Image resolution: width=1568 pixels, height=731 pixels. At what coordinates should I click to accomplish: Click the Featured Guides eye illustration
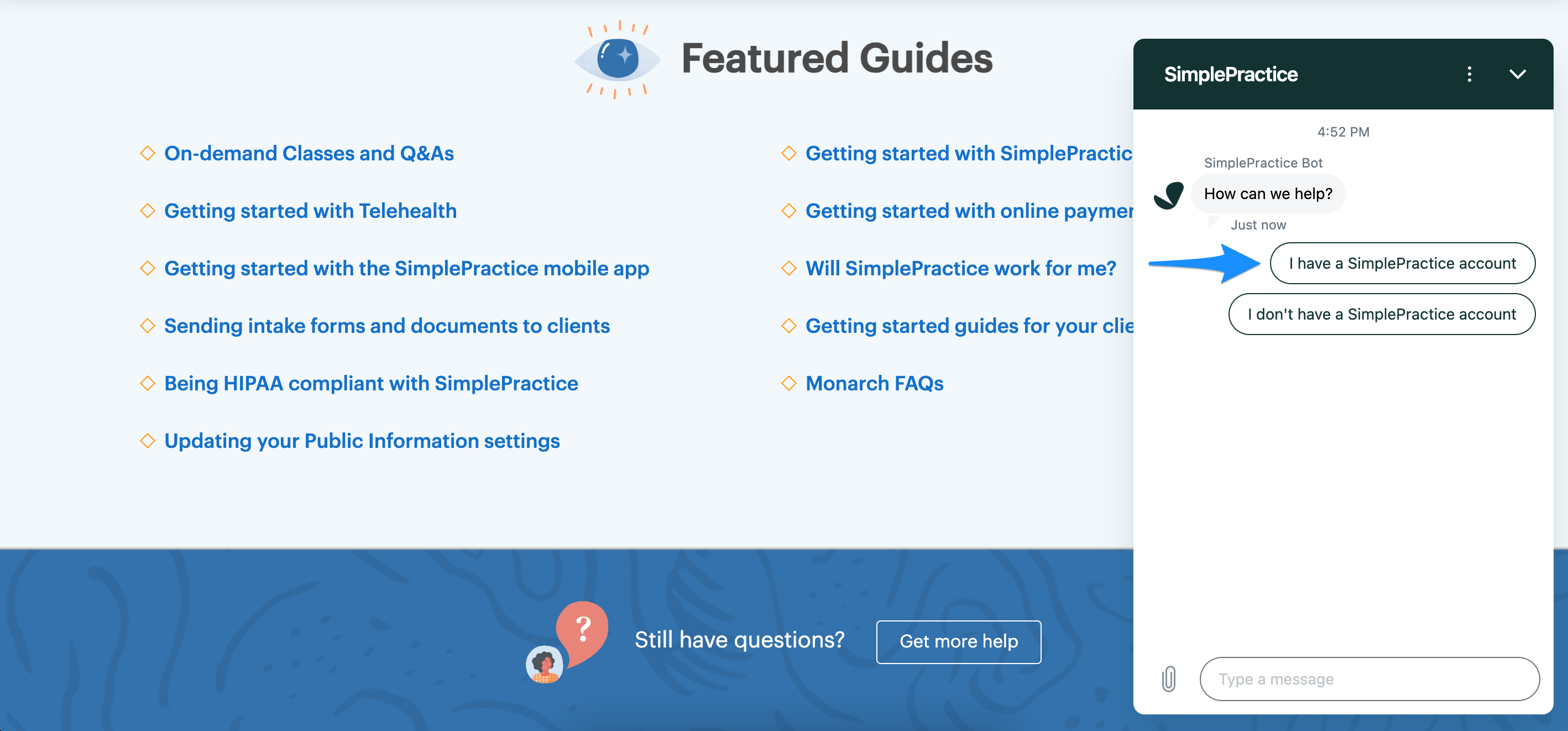(x=618, y=59)
